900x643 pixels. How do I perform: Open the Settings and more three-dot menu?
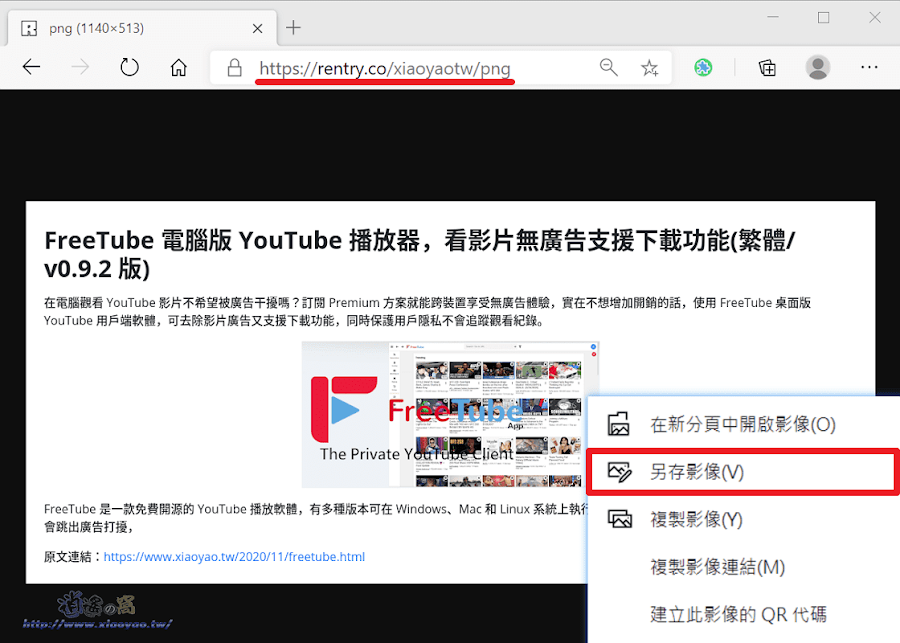pos(869,67)
